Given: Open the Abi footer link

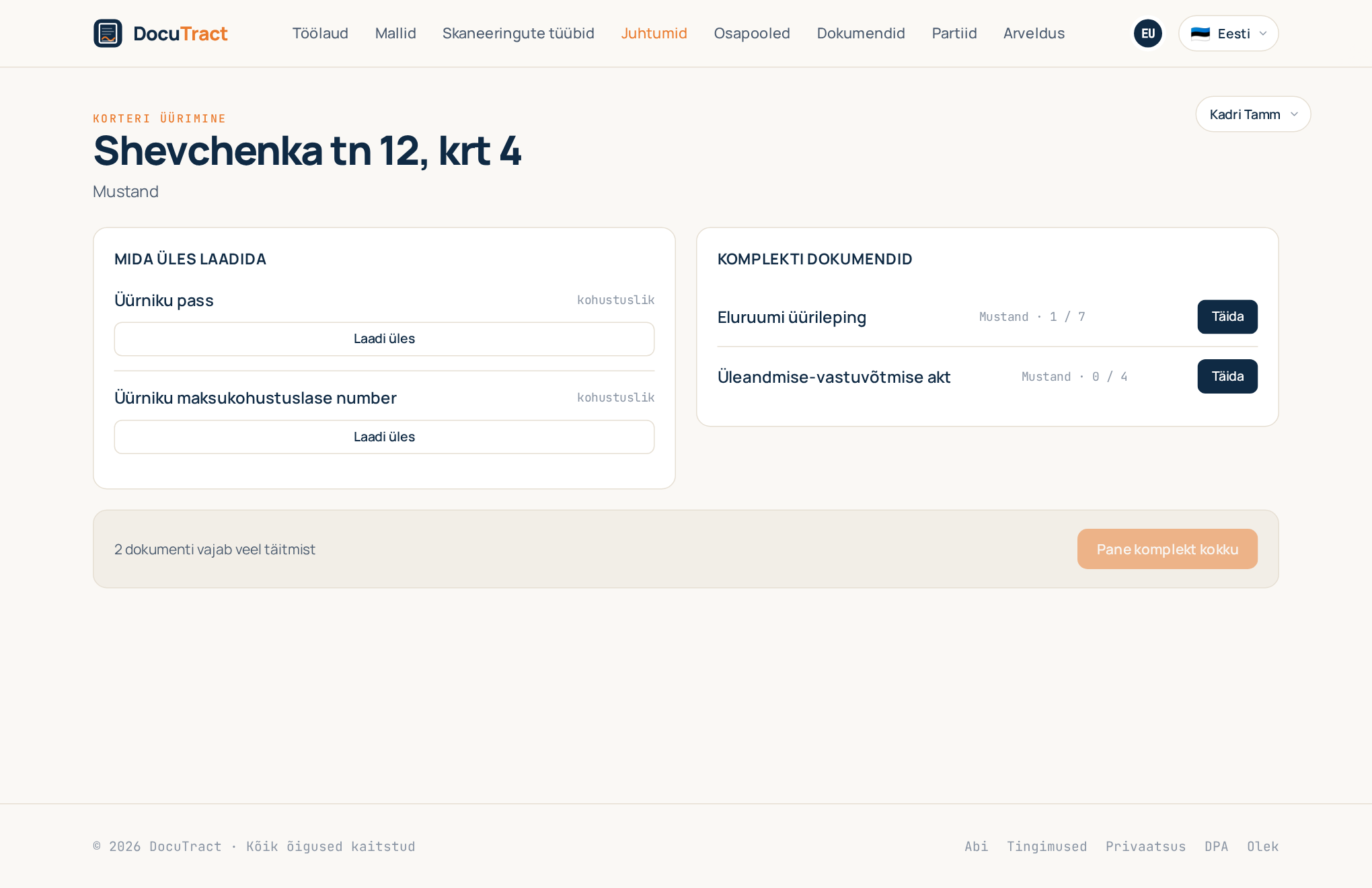Looking at the screenshot, I should 976,846.
